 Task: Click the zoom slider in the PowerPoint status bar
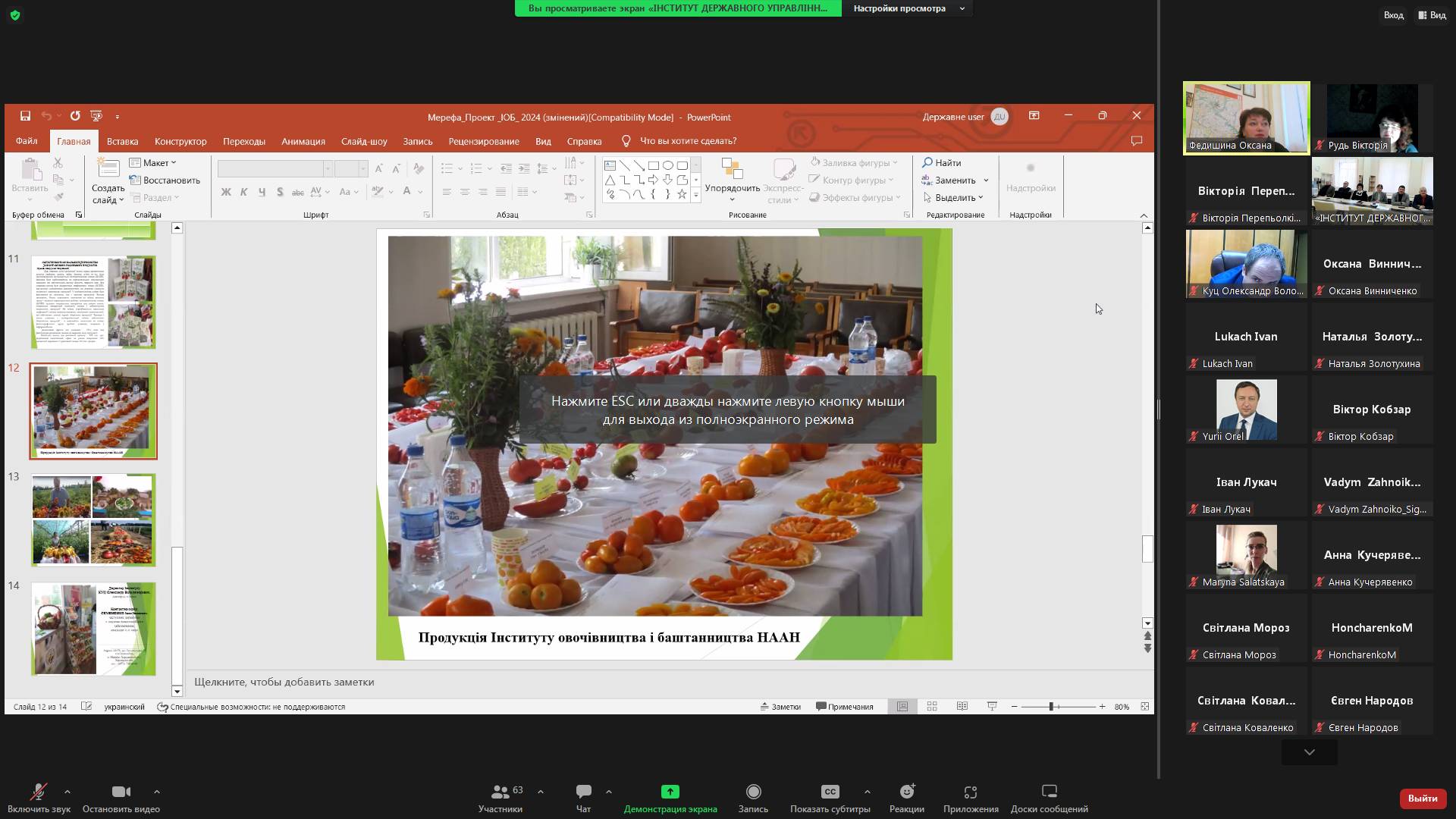[1051, 707]
